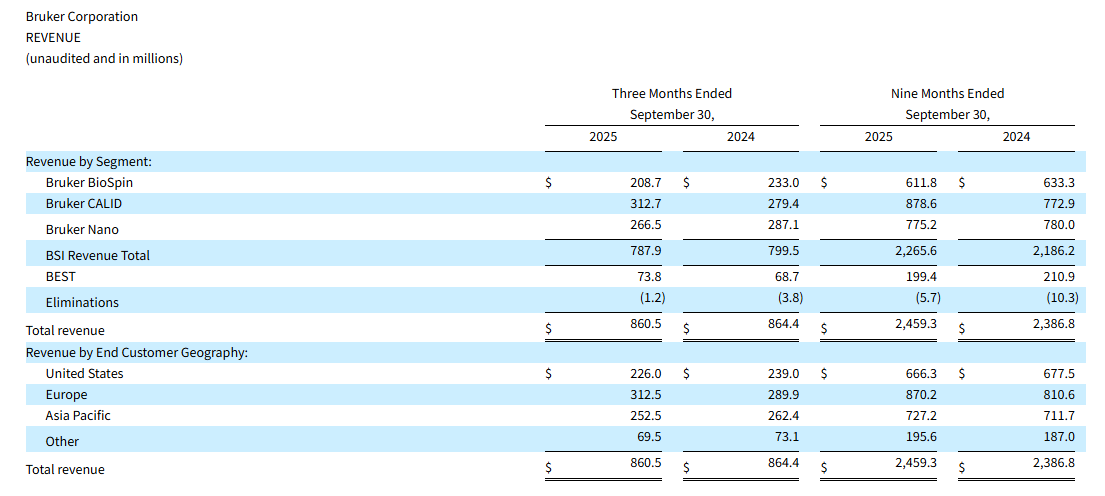
Task: Select the Nine Months Ended column header
Action: [947, 93]
